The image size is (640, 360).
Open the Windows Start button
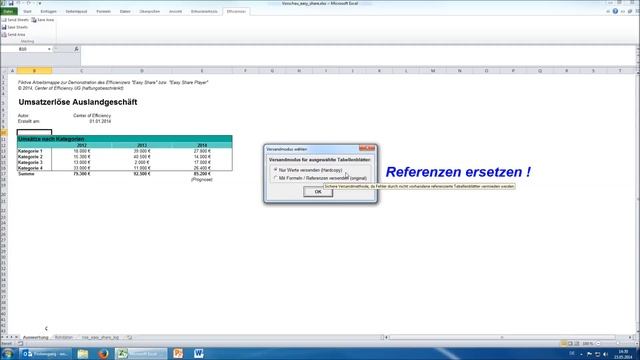[x=7, y=353]
